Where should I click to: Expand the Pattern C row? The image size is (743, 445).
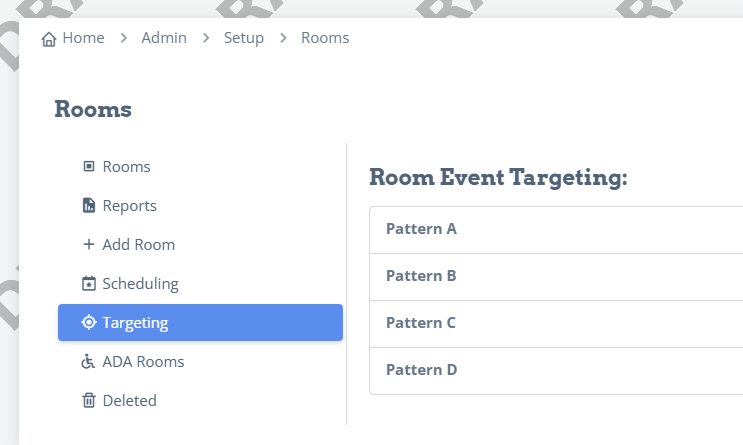point(556,324)
